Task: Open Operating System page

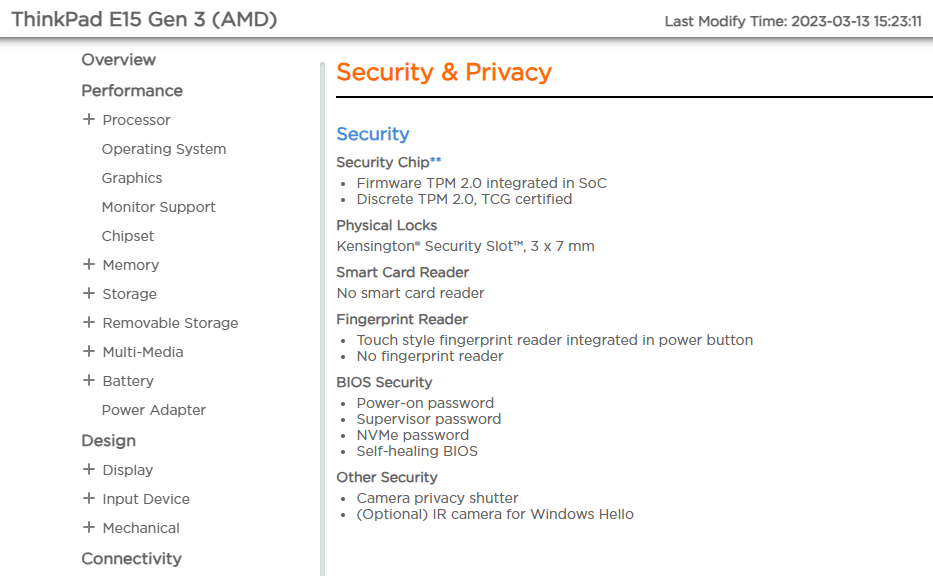Action: coord(163,149)
